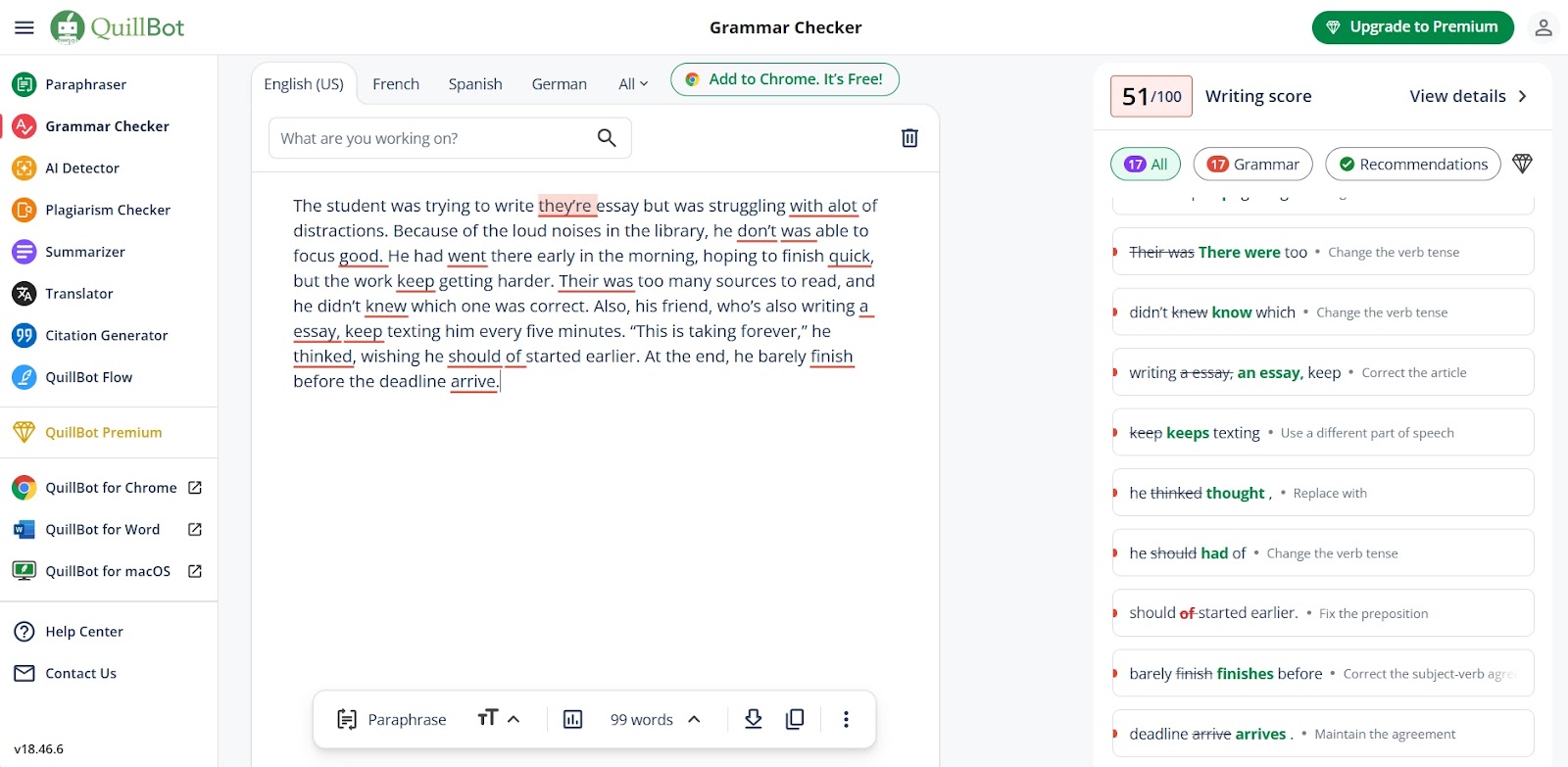Click Add to Chrome. It's Free! button
The height and width of the screenshot is (767, 1568).
tap(785, 79)
